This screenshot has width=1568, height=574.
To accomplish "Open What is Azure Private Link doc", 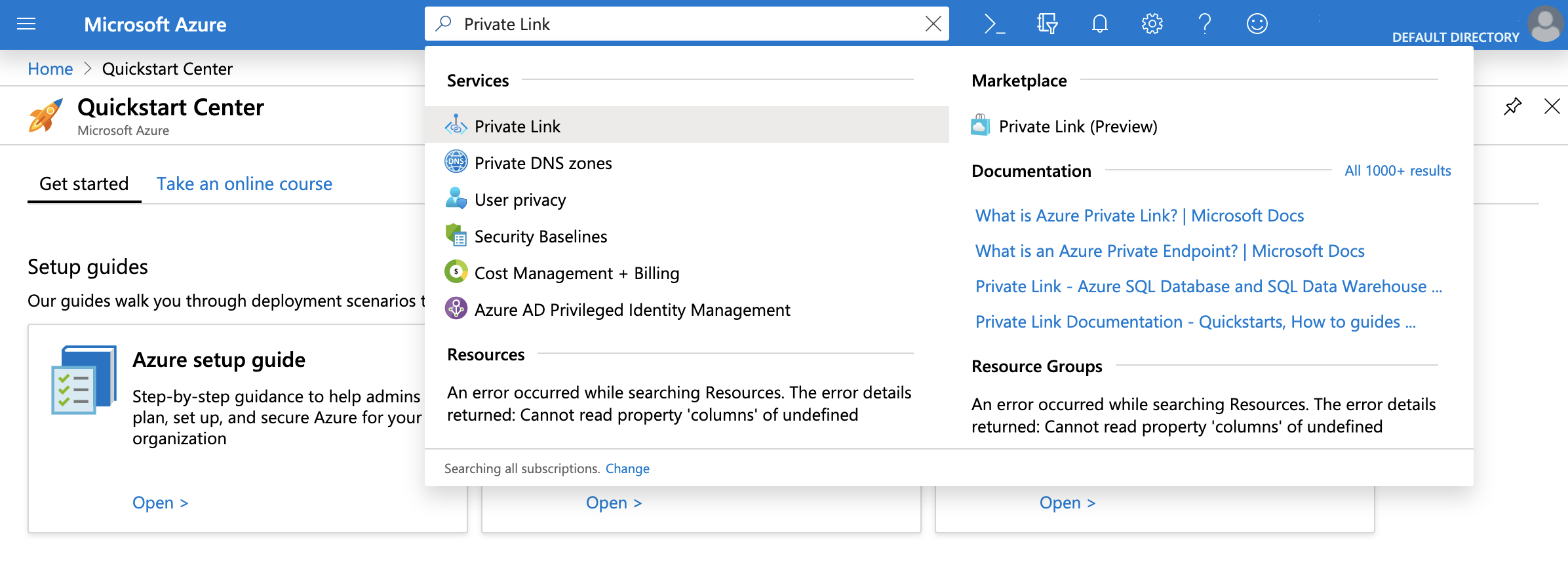I will tap(1139, 216).
